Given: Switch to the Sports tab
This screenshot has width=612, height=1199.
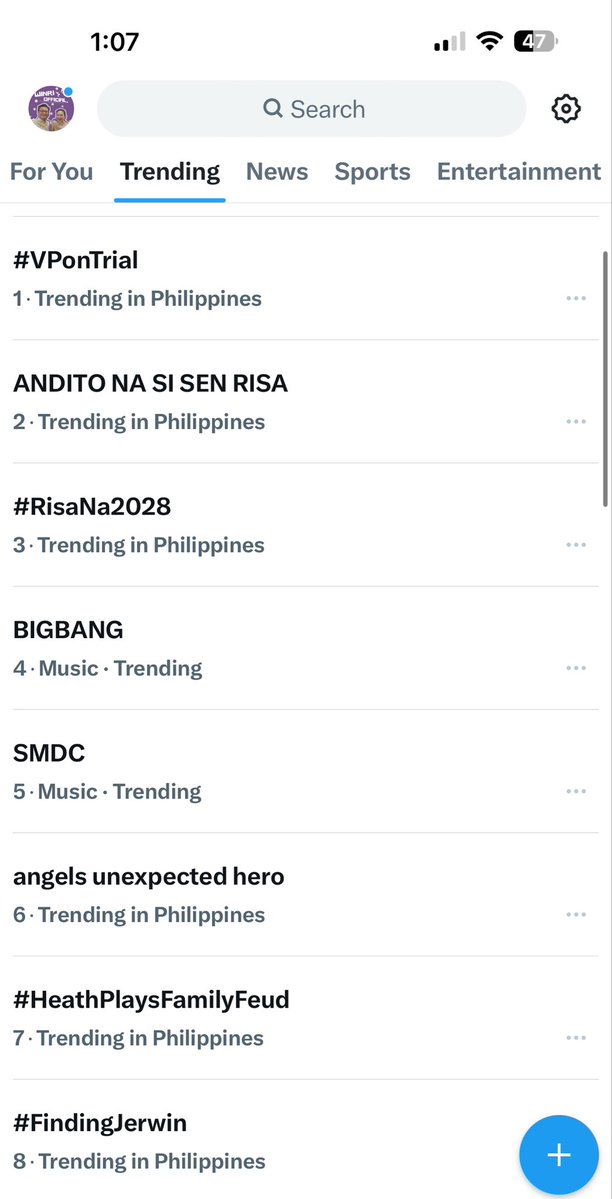Looking at the screenshot, I should tap(373, 172).
